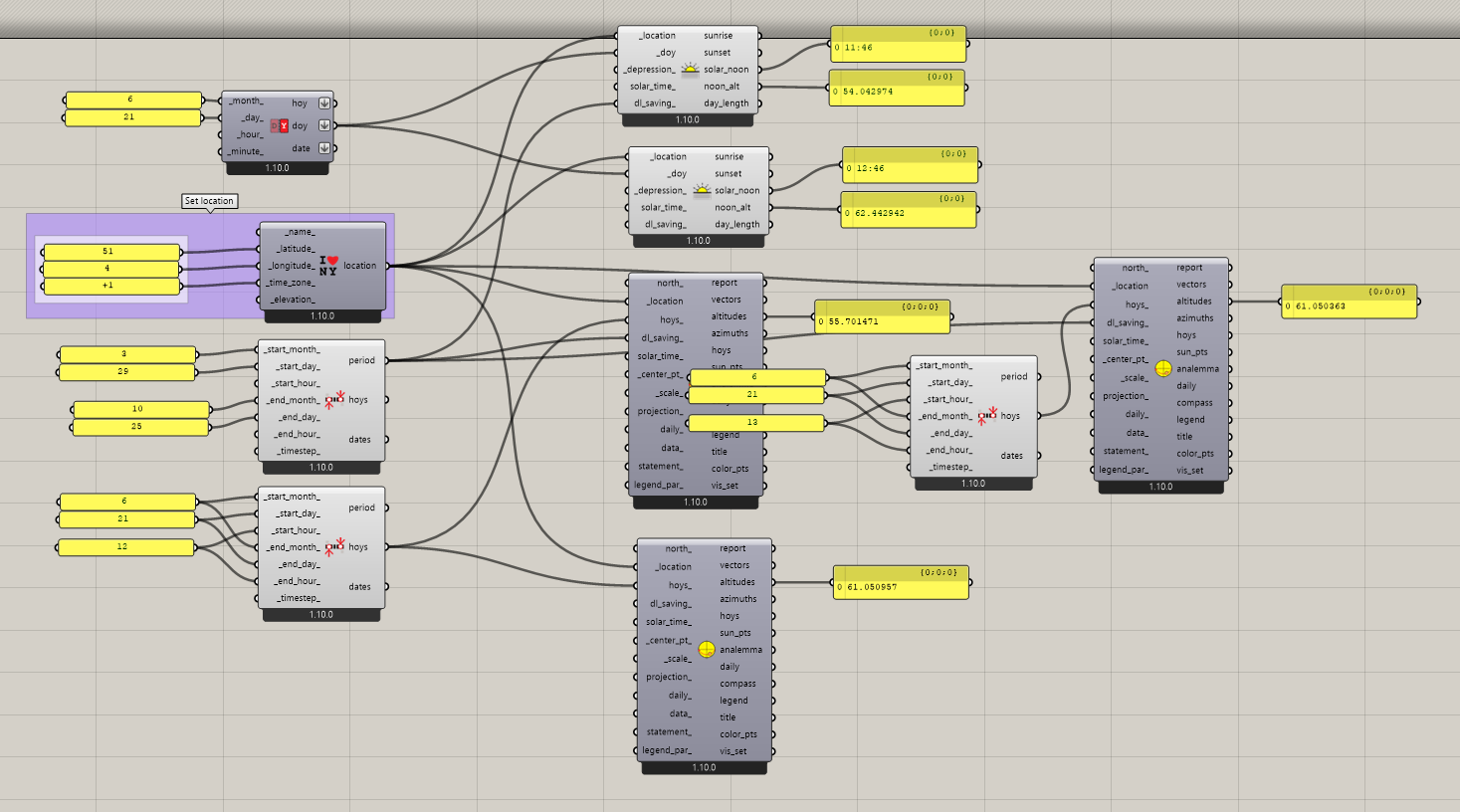1460x812 pixels.
Task: Click the sunrise icon on the topmost component
Action: [690, 69]
